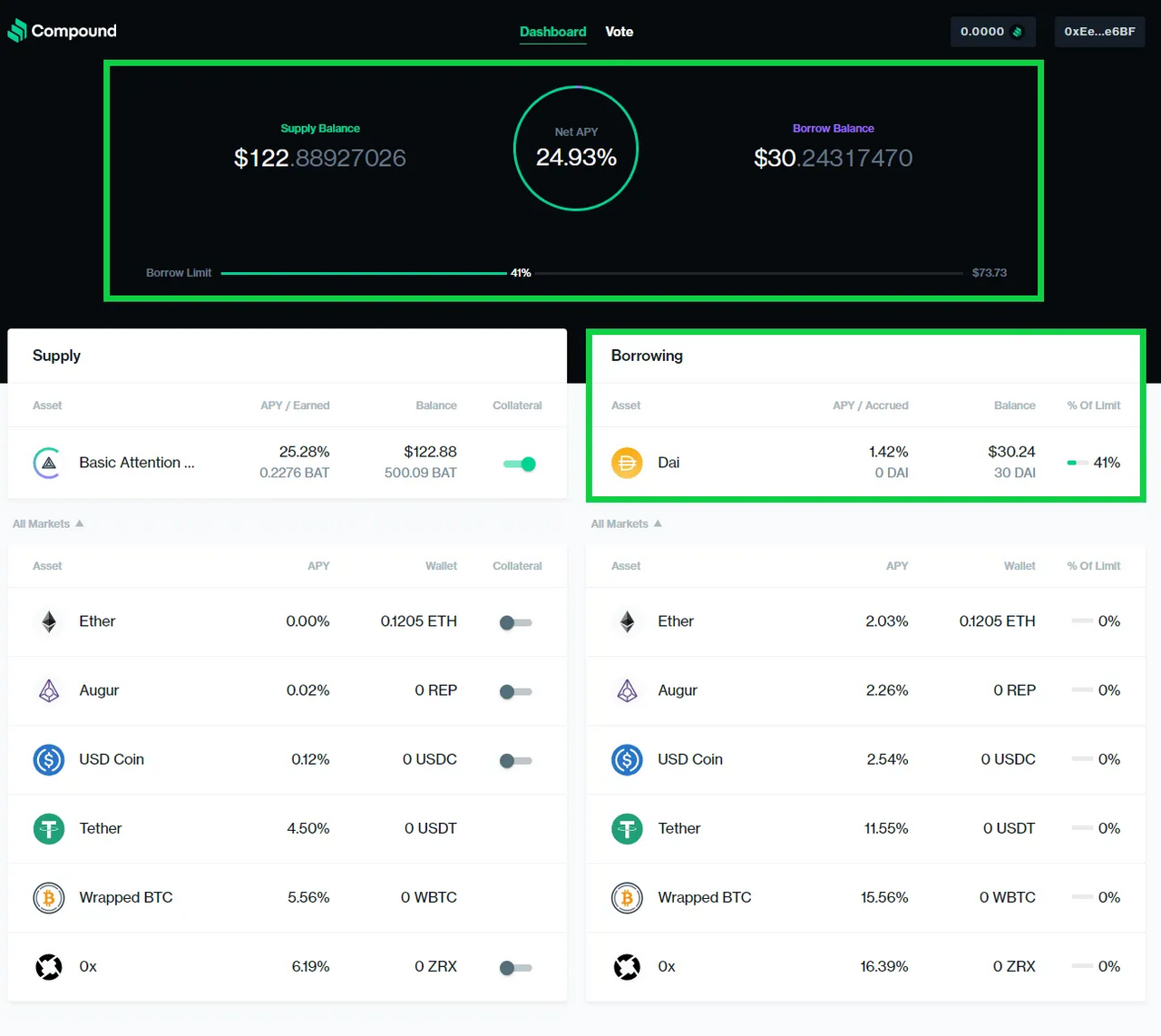Click Augur's 2.26% borrow APY

point(887,690)
